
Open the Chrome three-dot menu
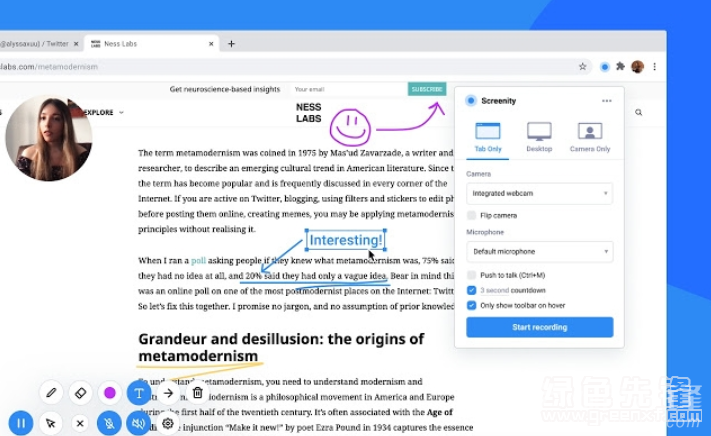pyautogui.click(x=654, y=67)
